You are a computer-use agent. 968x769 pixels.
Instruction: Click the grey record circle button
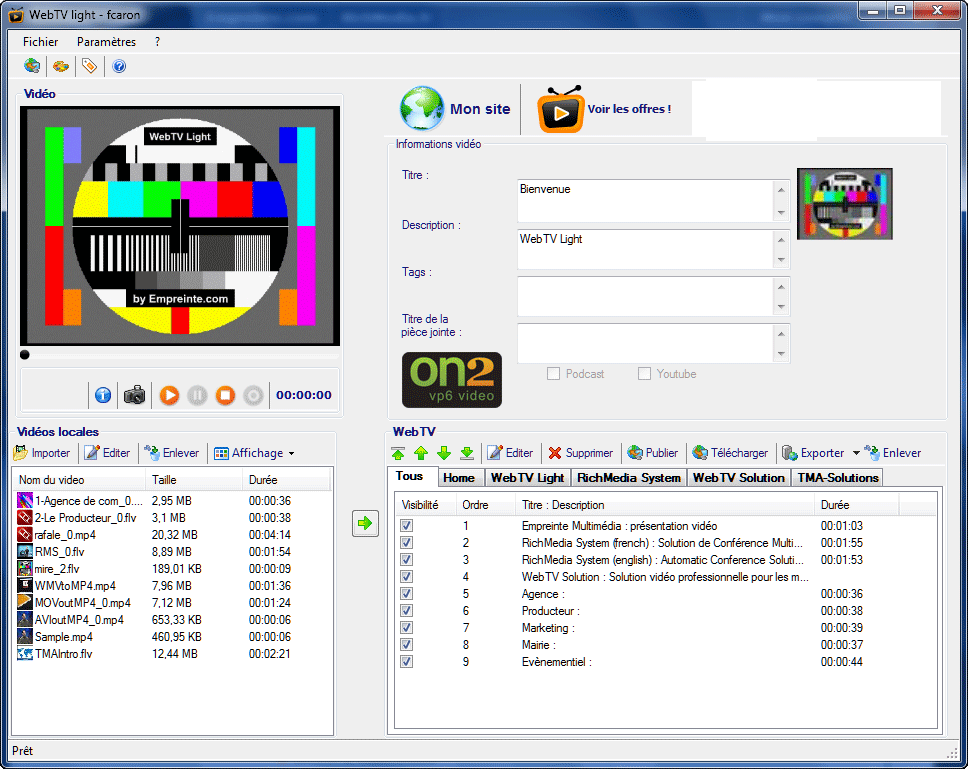point(253,395)
